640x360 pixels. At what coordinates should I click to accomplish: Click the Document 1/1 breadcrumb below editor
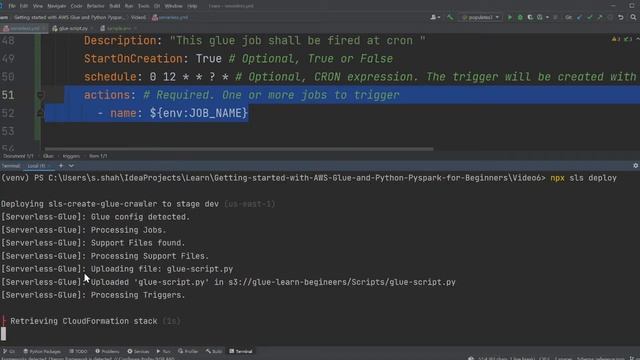tap(18, 156)
